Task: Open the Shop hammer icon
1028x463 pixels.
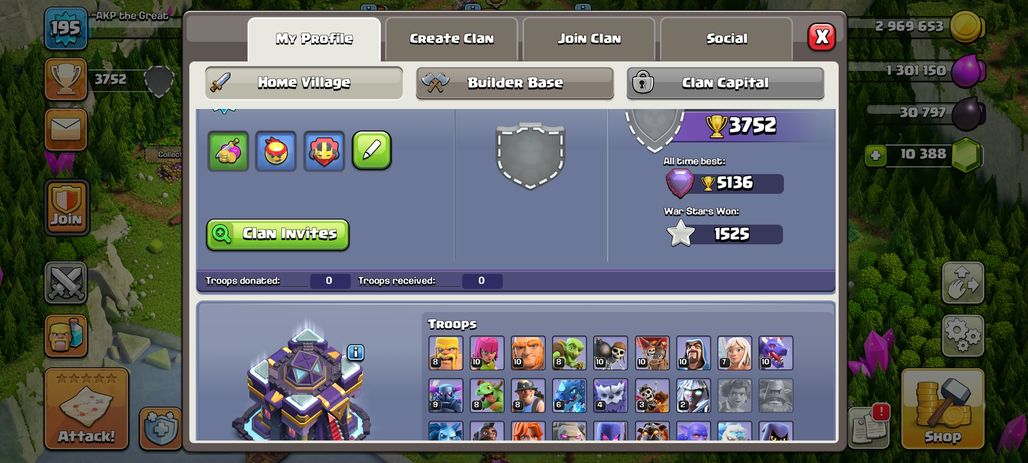Action: point(942,409)
